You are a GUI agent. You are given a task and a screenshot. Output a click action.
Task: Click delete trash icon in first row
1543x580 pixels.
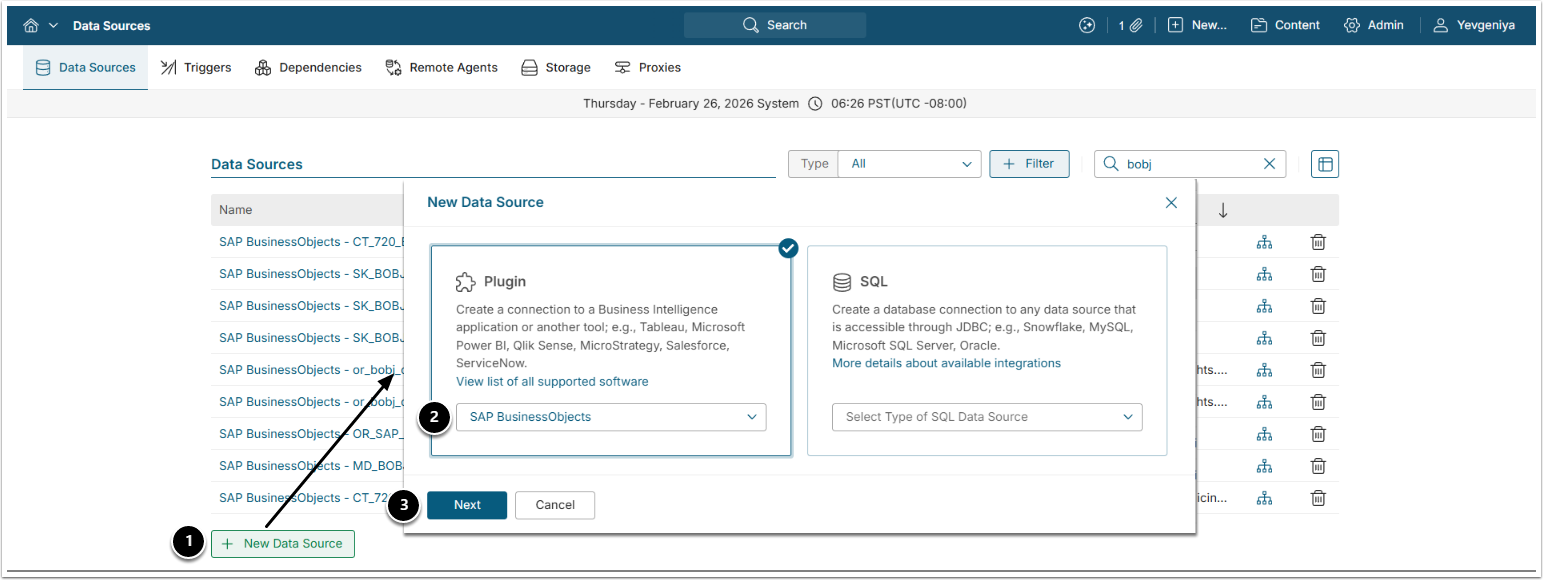point(1319,242)
